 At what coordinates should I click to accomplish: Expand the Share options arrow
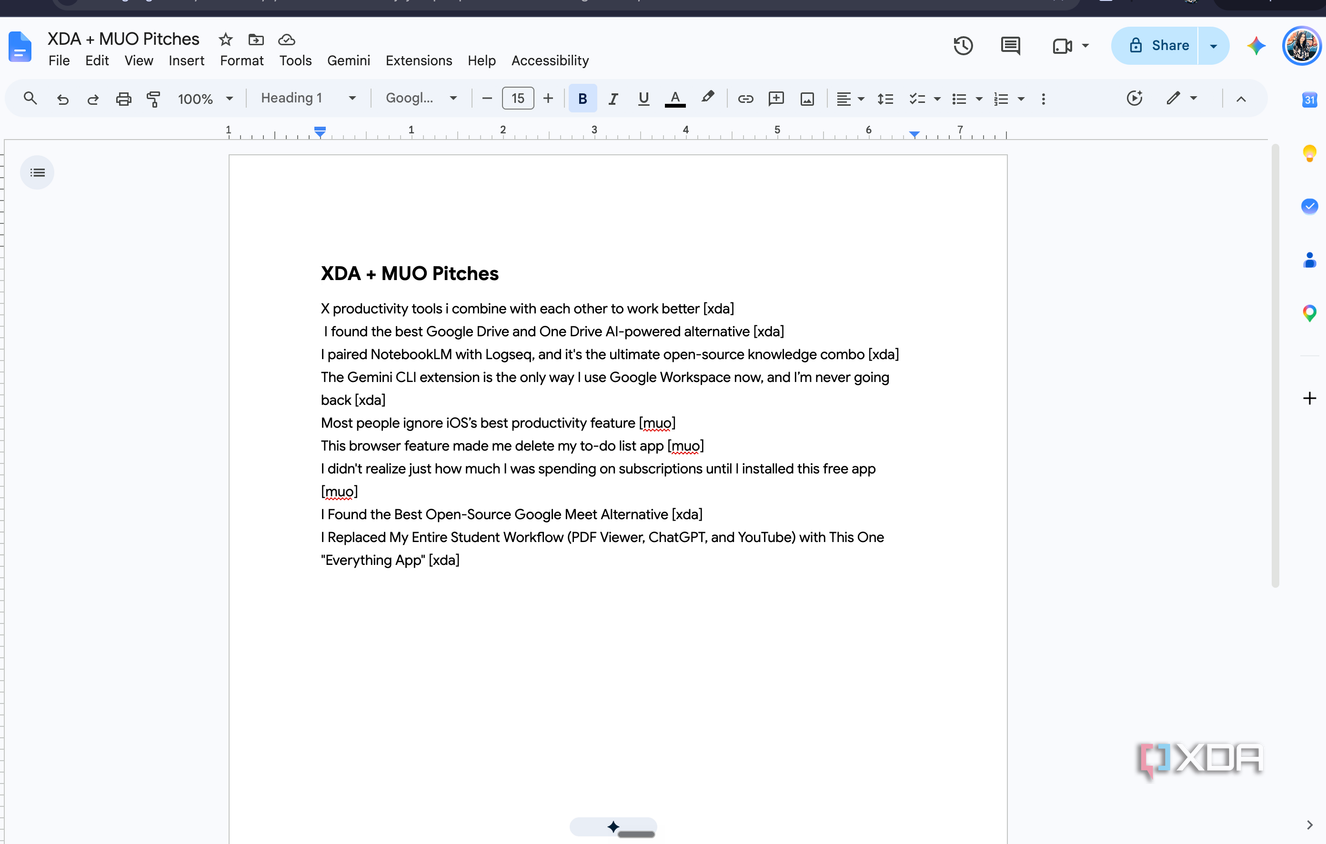[x=1214, y=46]
